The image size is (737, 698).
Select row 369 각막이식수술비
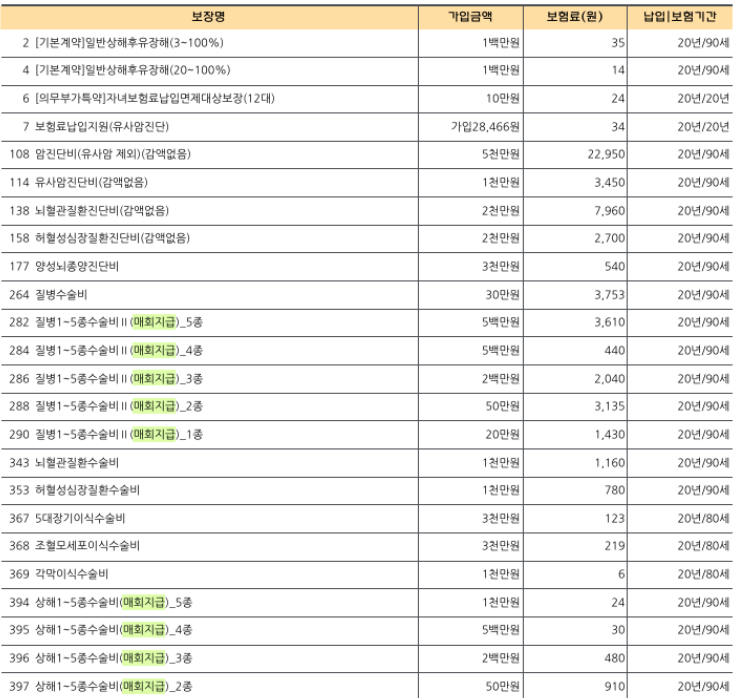pos(367,574)
